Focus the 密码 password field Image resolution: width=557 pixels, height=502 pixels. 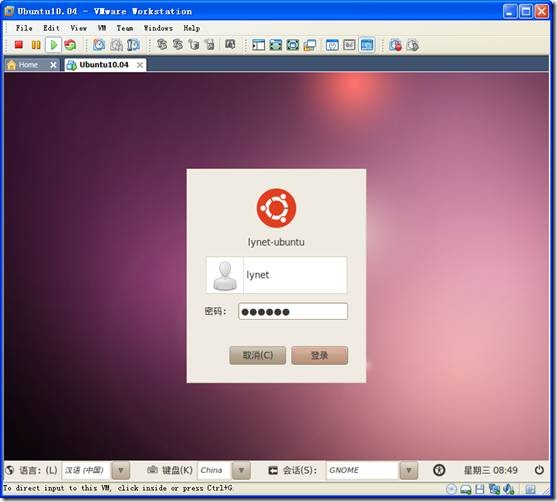(x=293, y=312)
